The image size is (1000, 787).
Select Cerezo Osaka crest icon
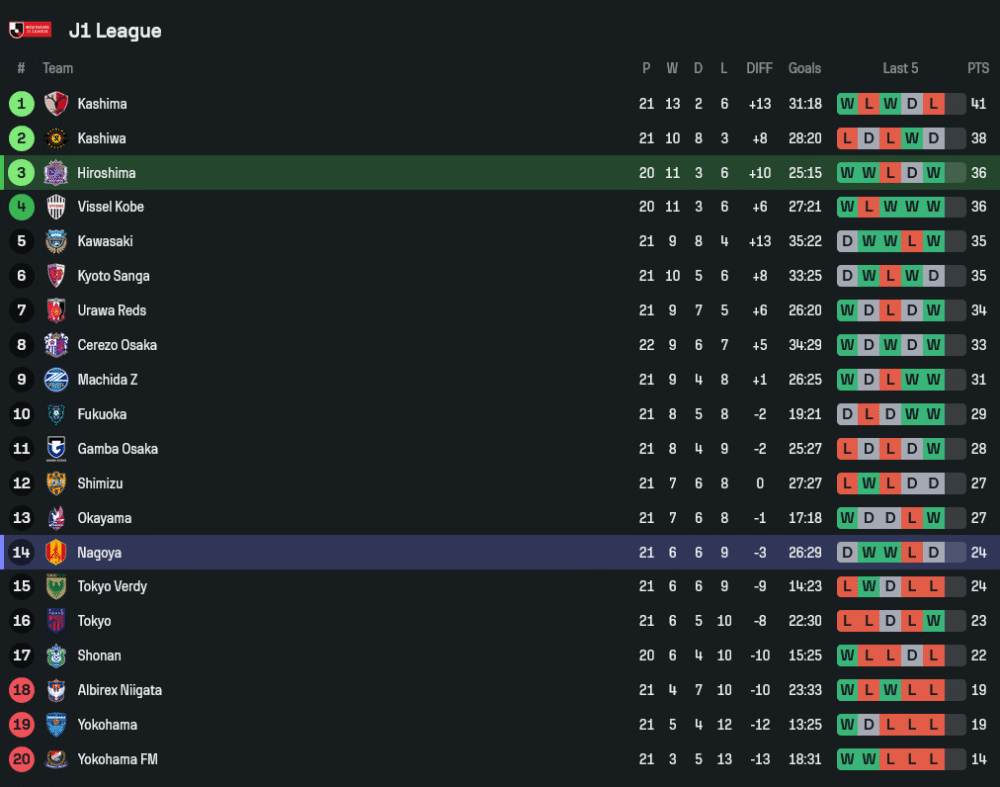(56, 345)
